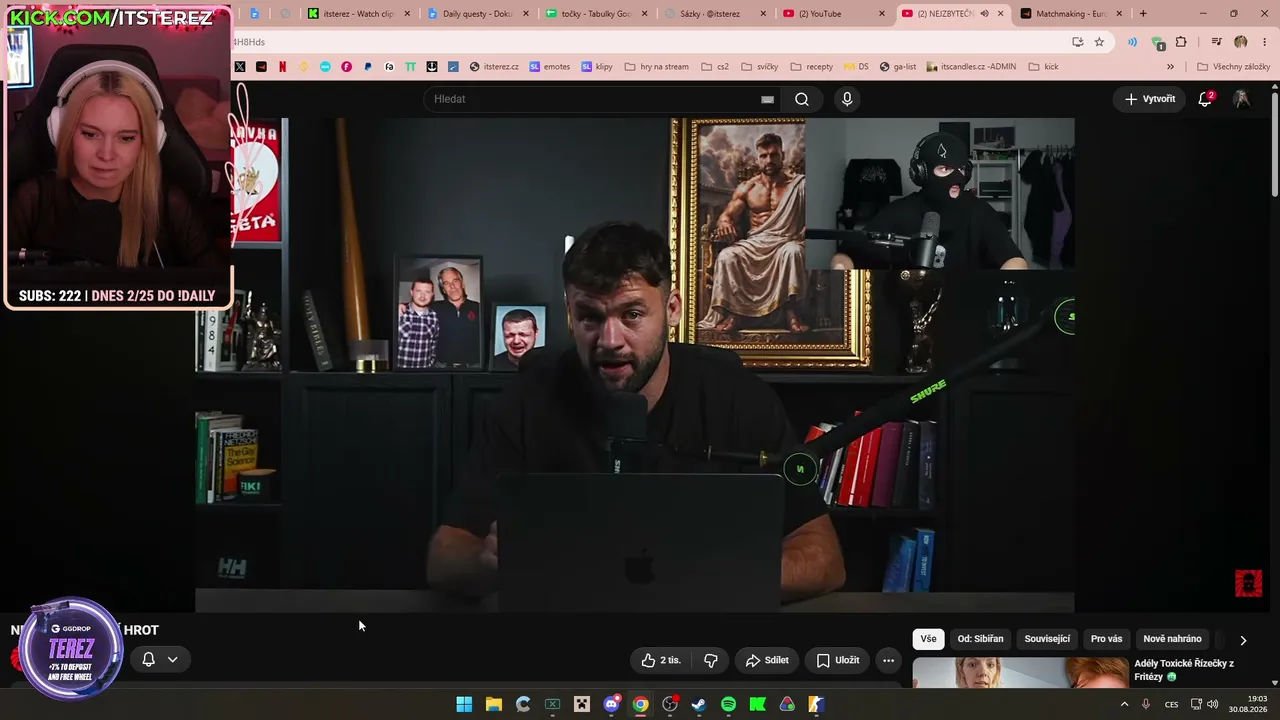Open the PayPal bookmark

pyautogui.click(x=368, y=67)
